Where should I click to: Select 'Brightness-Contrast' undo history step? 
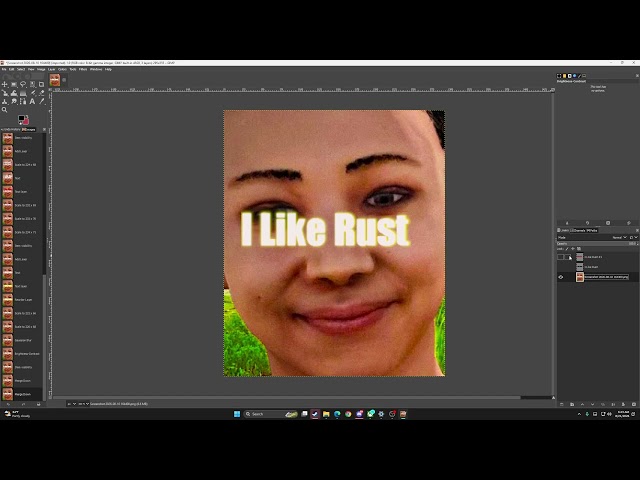tap(21, 353)
